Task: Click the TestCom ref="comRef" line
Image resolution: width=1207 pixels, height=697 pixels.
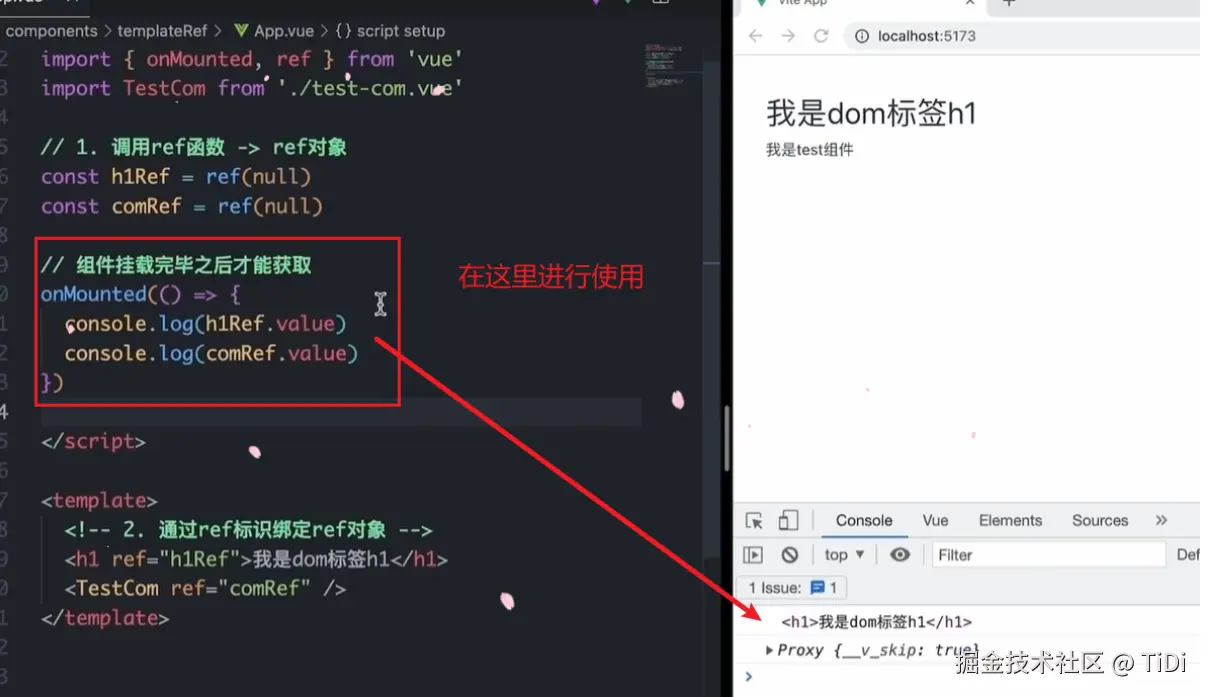Action: pyautogui.click(x=205, y=589)
